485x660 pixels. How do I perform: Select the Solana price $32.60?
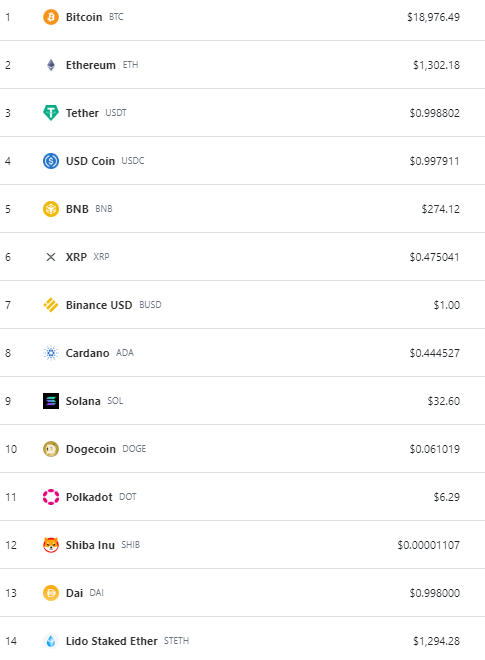(x=444, y=401)
